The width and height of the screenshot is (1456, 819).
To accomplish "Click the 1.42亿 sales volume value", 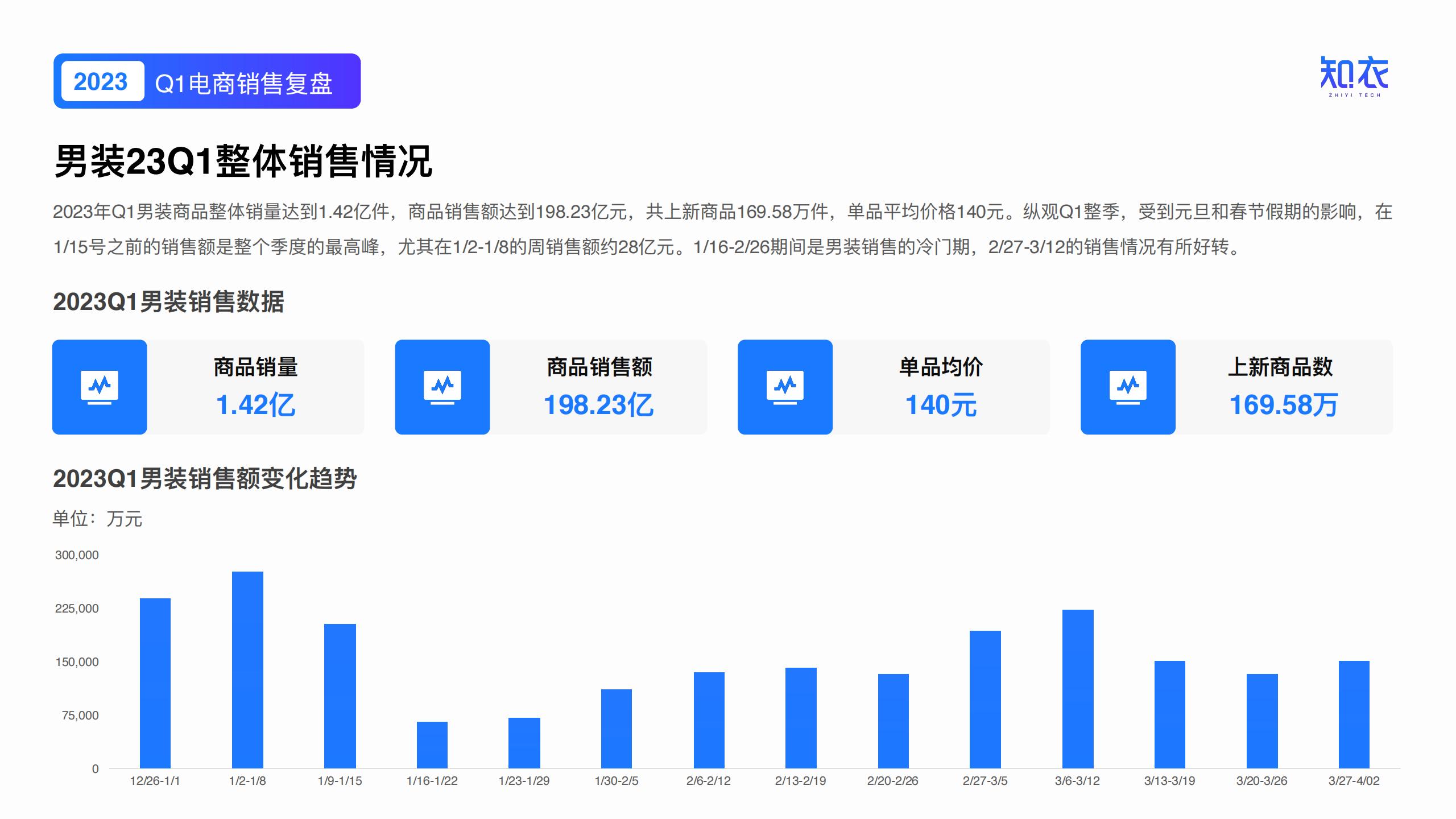I will coord(255,405).
